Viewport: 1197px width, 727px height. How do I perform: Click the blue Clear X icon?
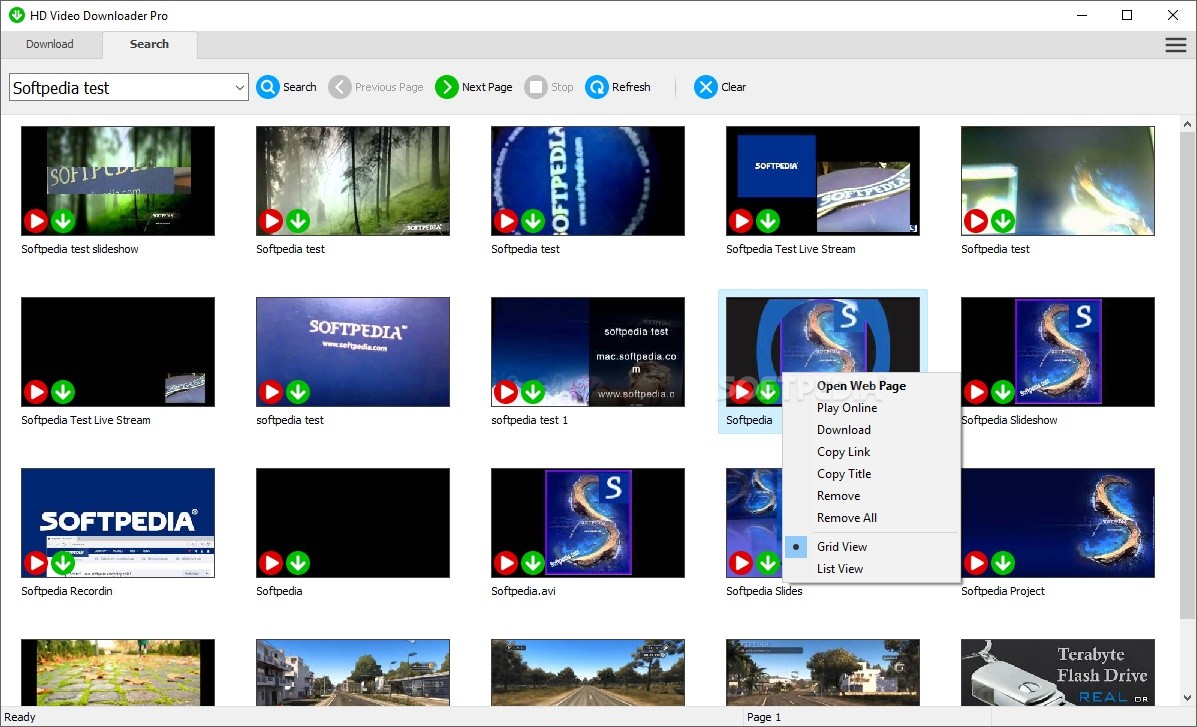click(706, 87)
